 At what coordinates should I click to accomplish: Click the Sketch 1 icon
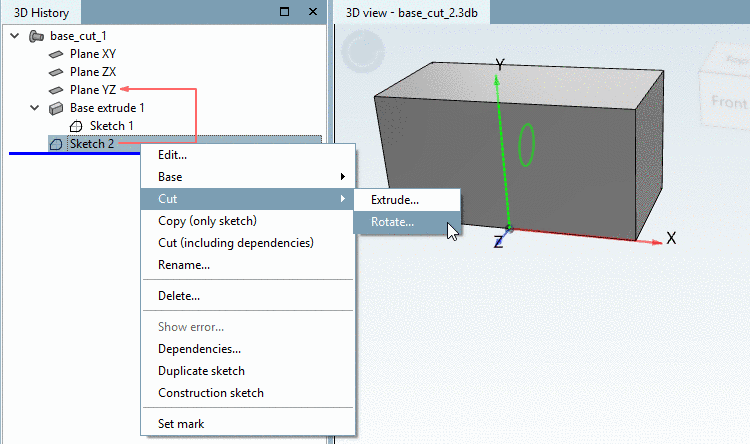click(x=76, y=126)
